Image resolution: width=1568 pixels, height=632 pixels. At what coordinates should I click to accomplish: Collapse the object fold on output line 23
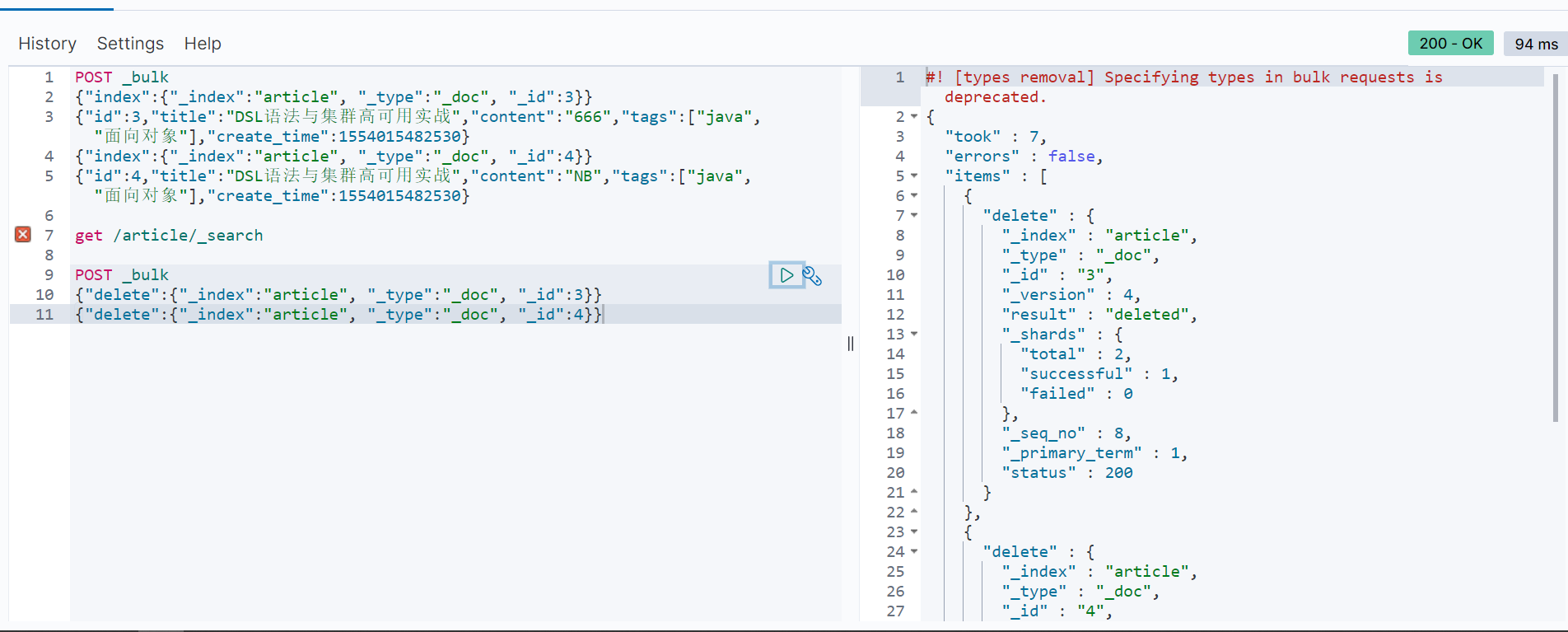point(914,532)
